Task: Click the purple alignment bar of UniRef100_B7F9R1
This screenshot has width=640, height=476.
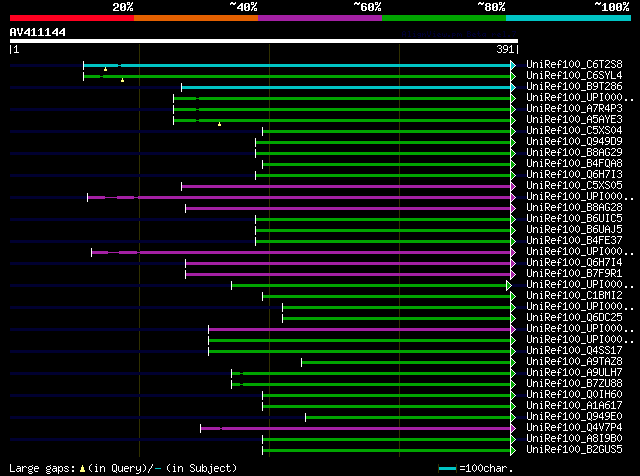Action: click(x=348, y=274)
